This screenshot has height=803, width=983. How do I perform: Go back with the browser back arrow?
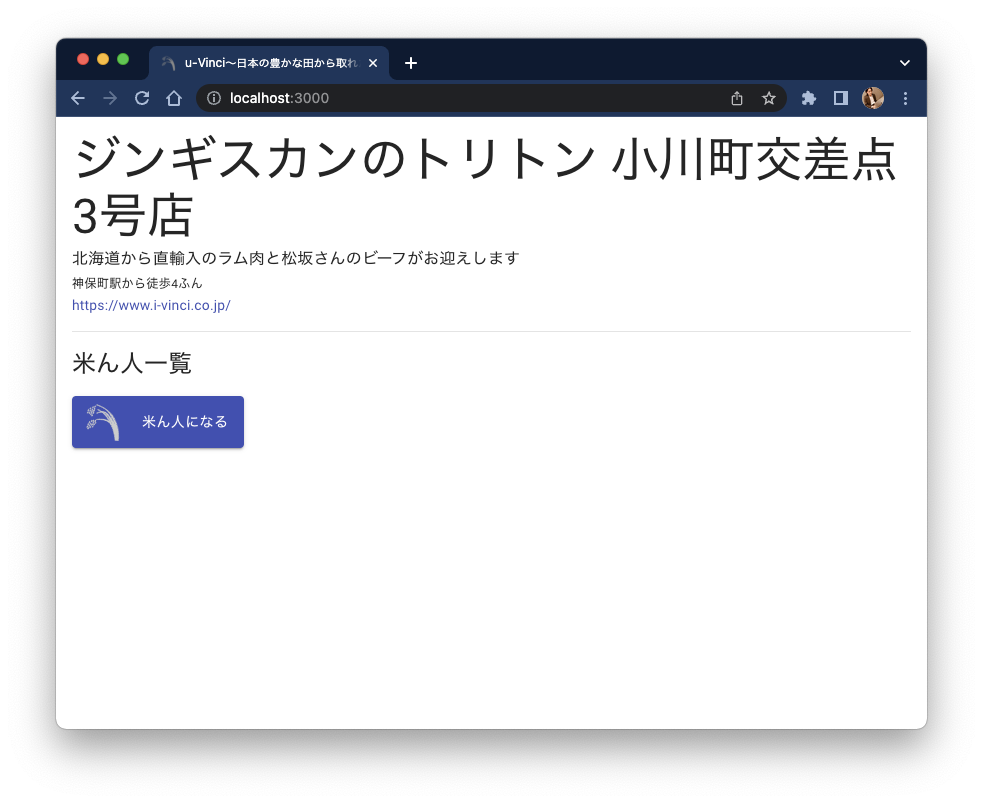[x=78, y=98]
